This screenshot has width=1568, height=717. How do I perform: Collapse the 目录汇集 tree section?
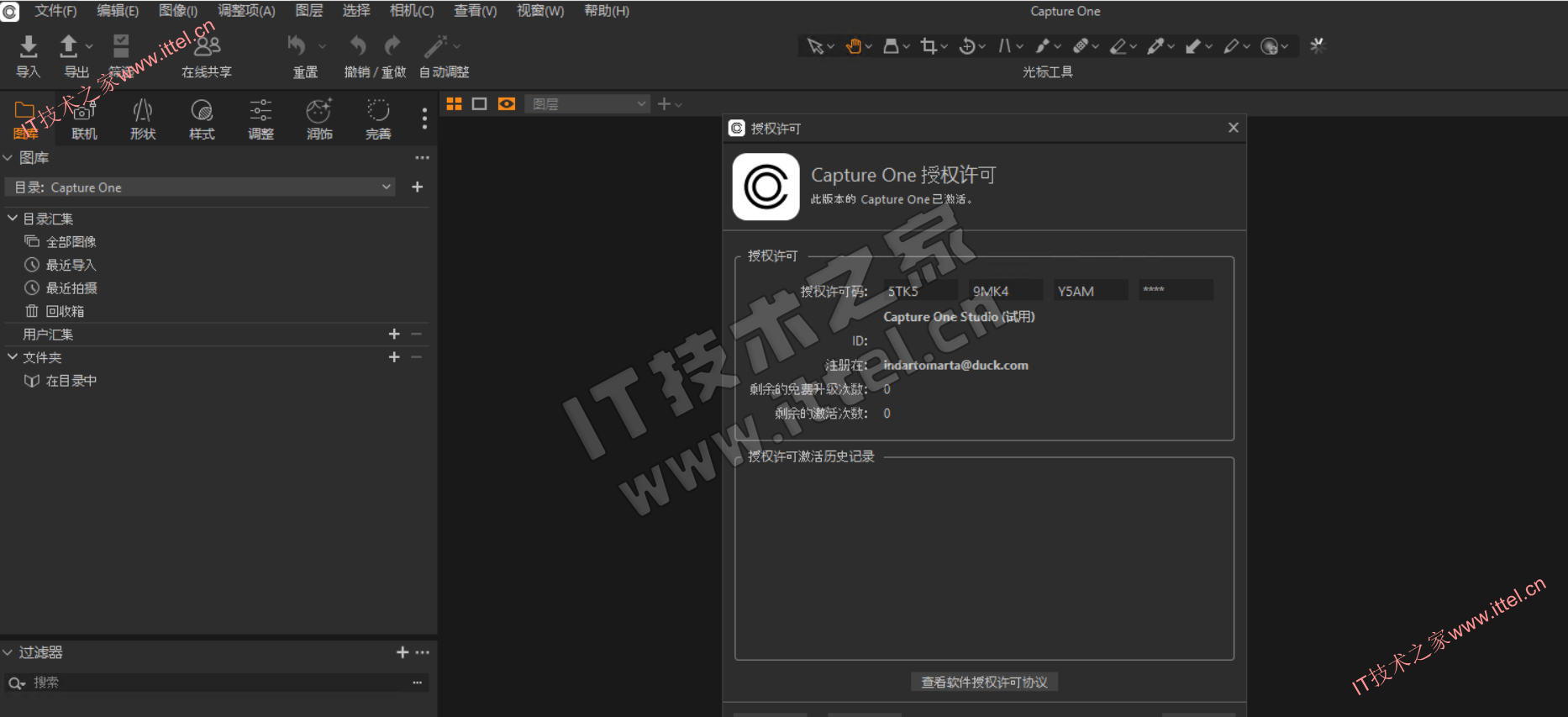(x=13, y=219)
